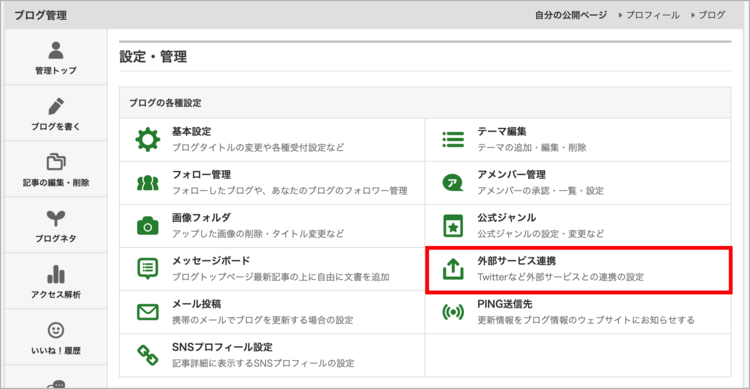This screenshot has width=750, height=389.
Task: Click description Twitterなど外部サービスとの連携の設定
Action: pos(561,277)
